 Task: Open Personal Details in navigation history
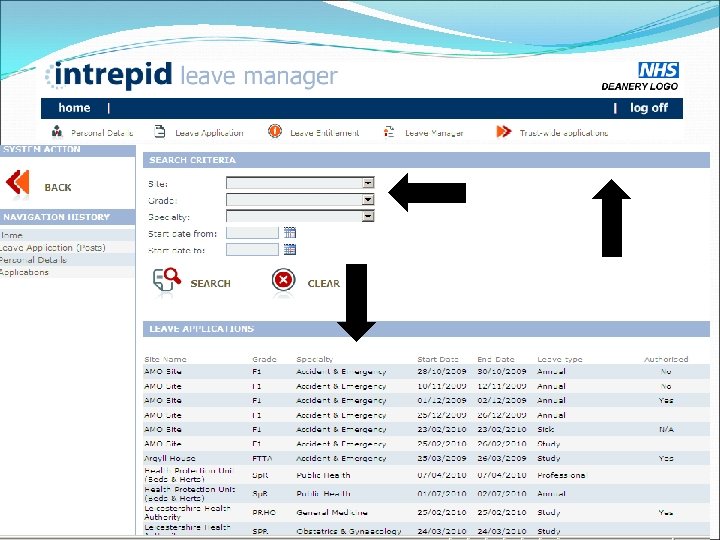pos(33,260)
